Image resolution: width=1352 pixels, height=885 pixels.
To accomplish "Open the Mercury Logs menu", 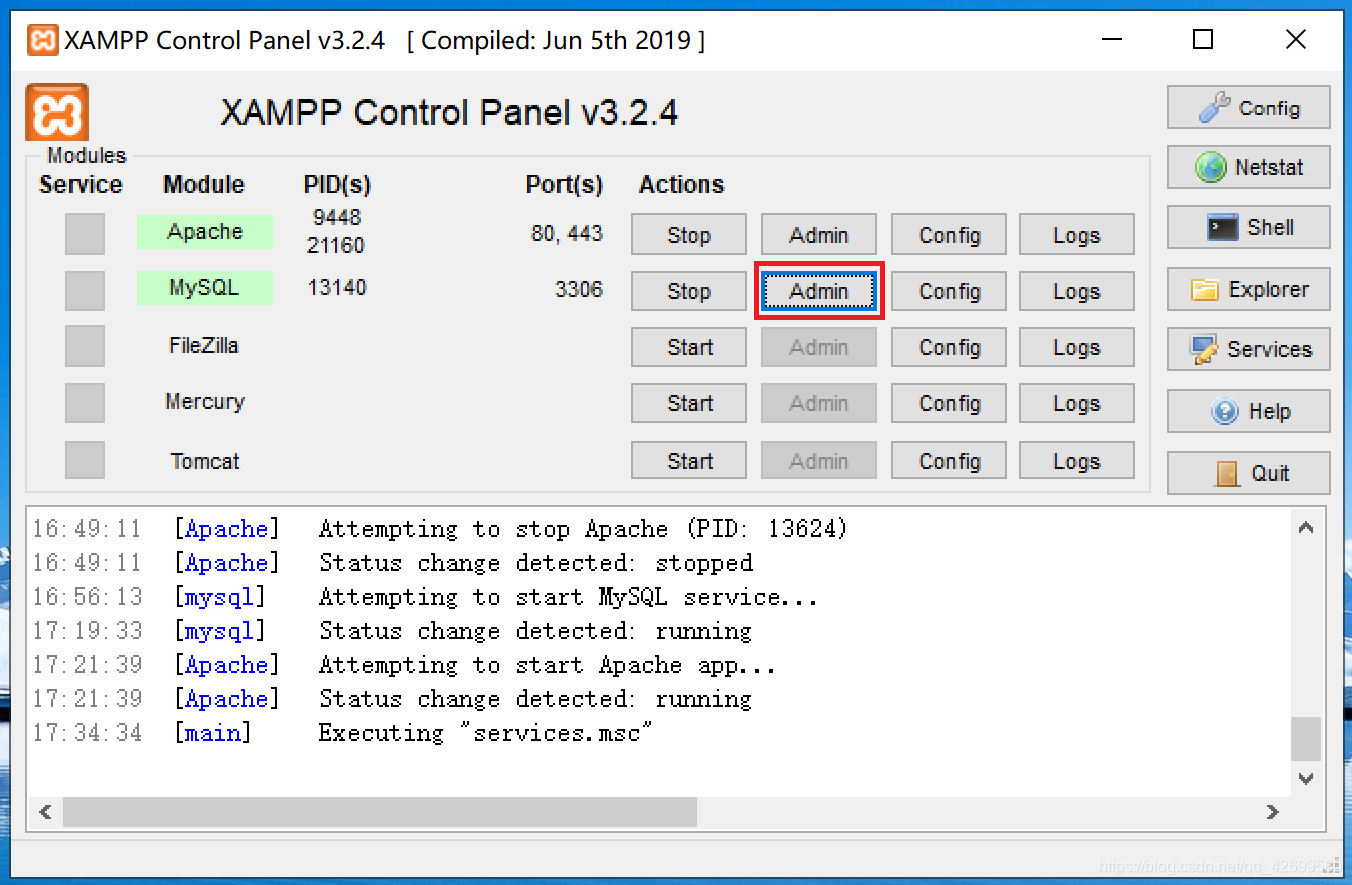I will [1077, 403].
